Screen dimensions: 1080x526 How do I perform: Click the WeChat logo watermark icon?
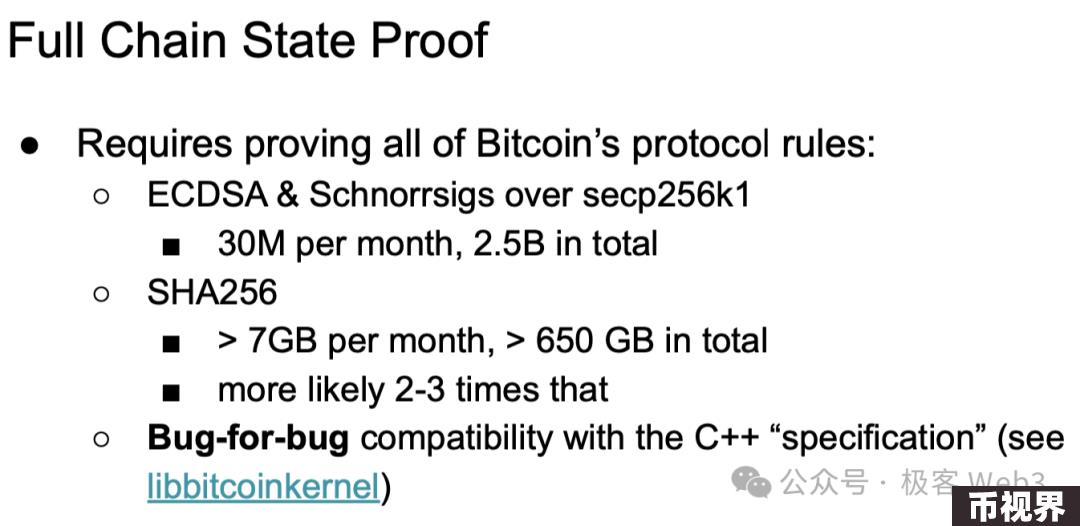(x=751, y=481)
